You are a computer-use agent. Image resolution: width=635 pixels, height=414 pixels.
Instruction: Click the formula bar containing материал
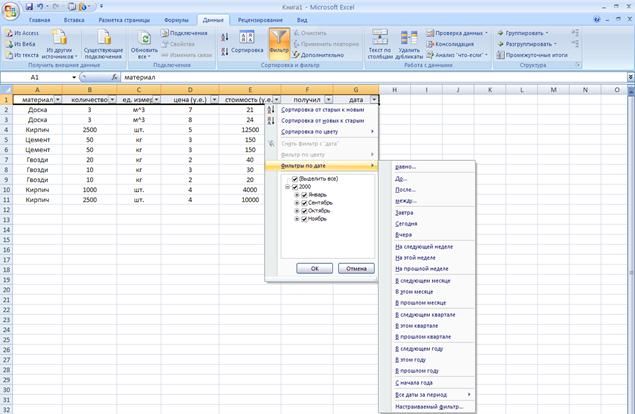point(373,77)
